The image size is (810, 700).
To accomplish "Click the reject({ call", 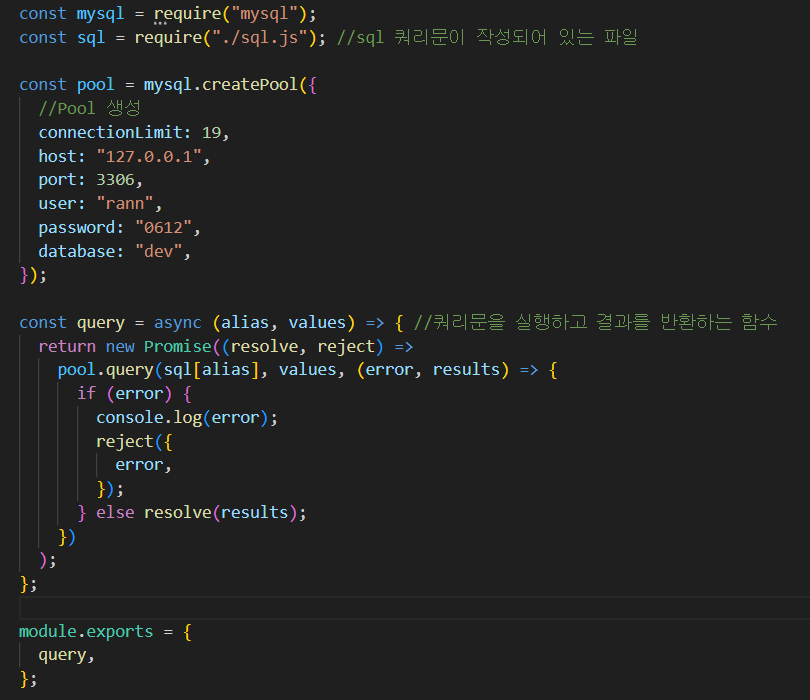I will tap(134, 442).
